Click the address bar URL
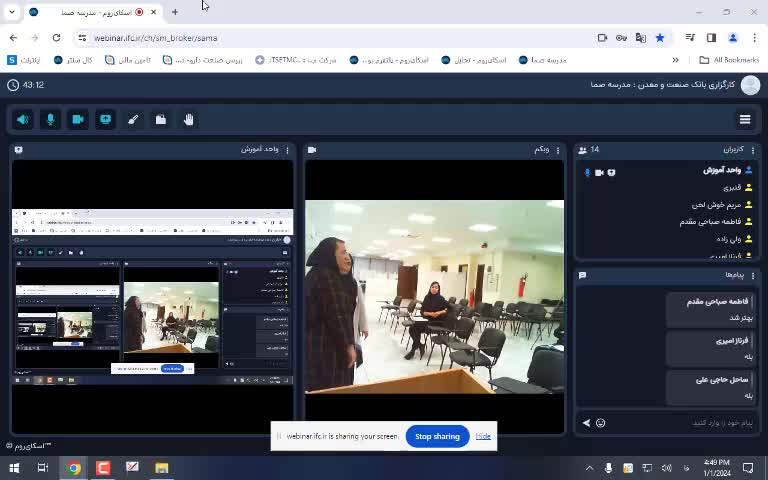The height and width of the screenshot is (480, 768). [156, 38]
